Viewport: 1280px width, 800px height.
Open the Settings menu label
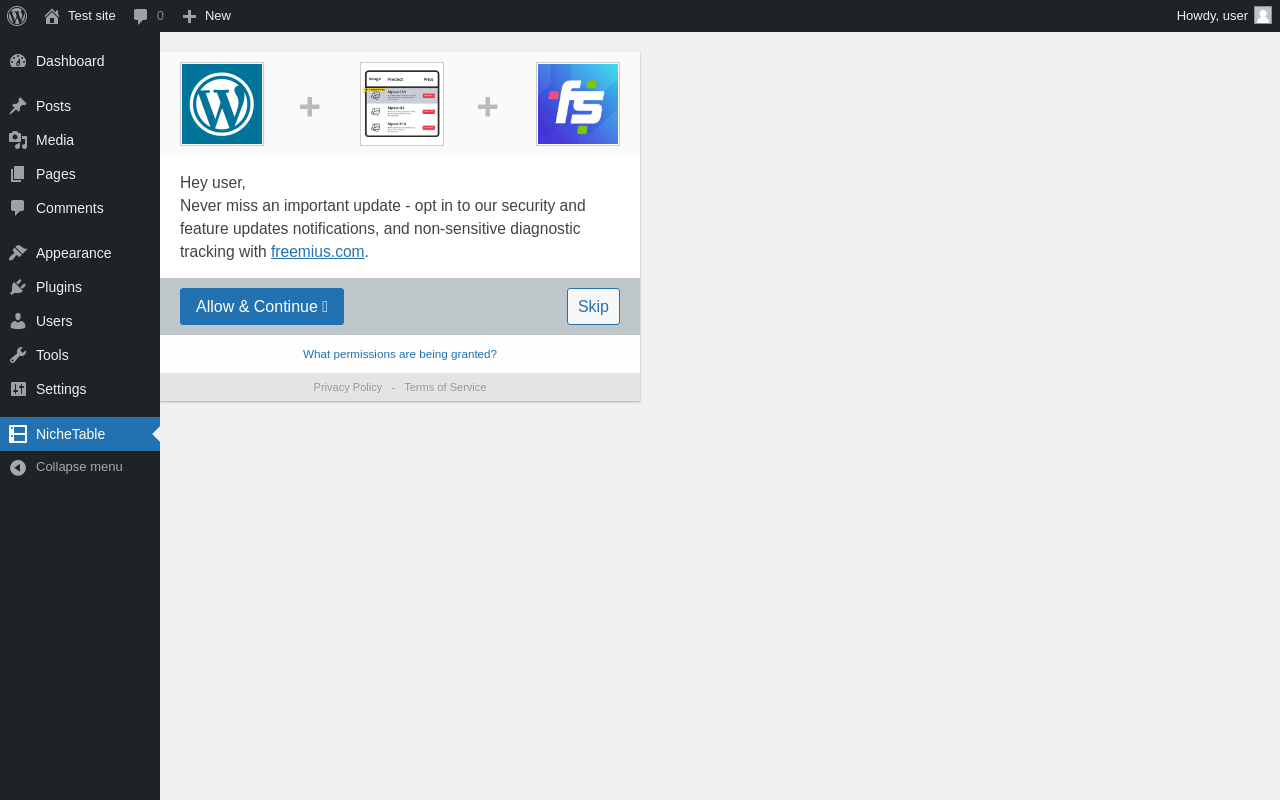click(x=61, y=389)
